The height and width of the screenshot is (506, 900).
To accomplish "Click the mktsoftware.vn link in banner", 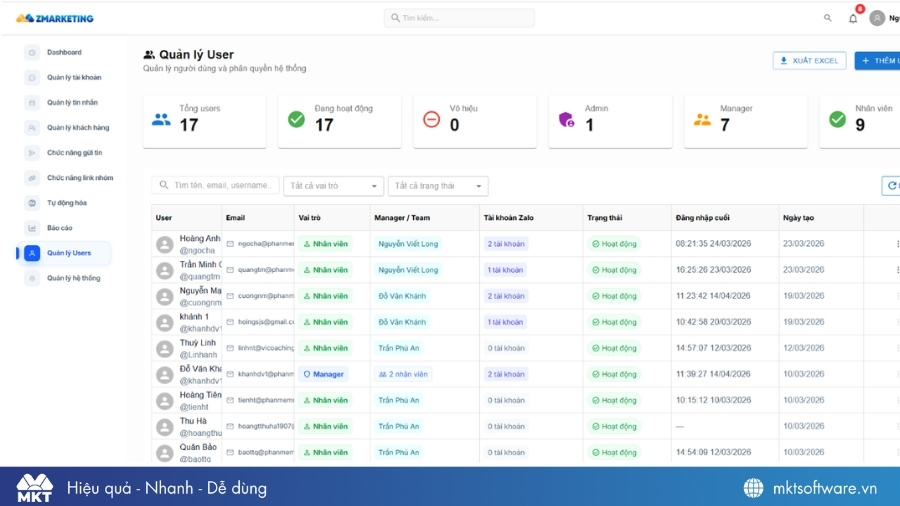I will click(825, 488).
